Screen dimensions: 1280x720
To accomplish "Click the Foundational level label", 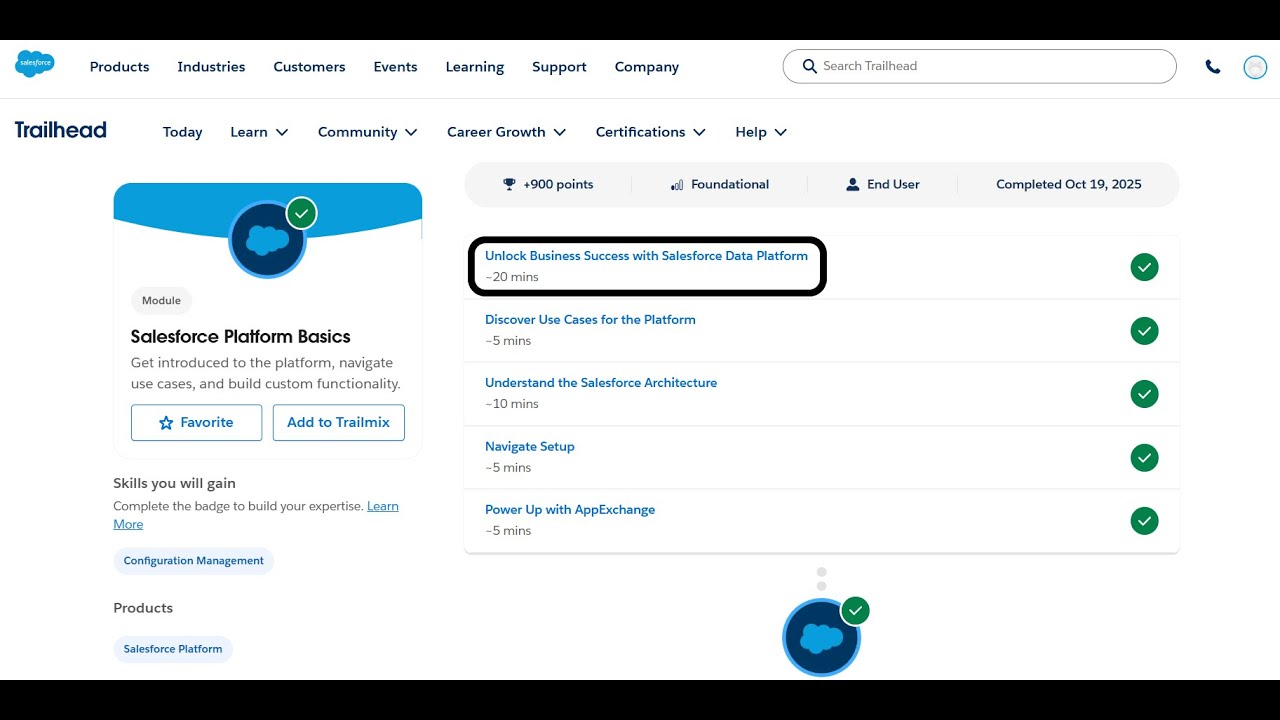I will tap(730, 184).
